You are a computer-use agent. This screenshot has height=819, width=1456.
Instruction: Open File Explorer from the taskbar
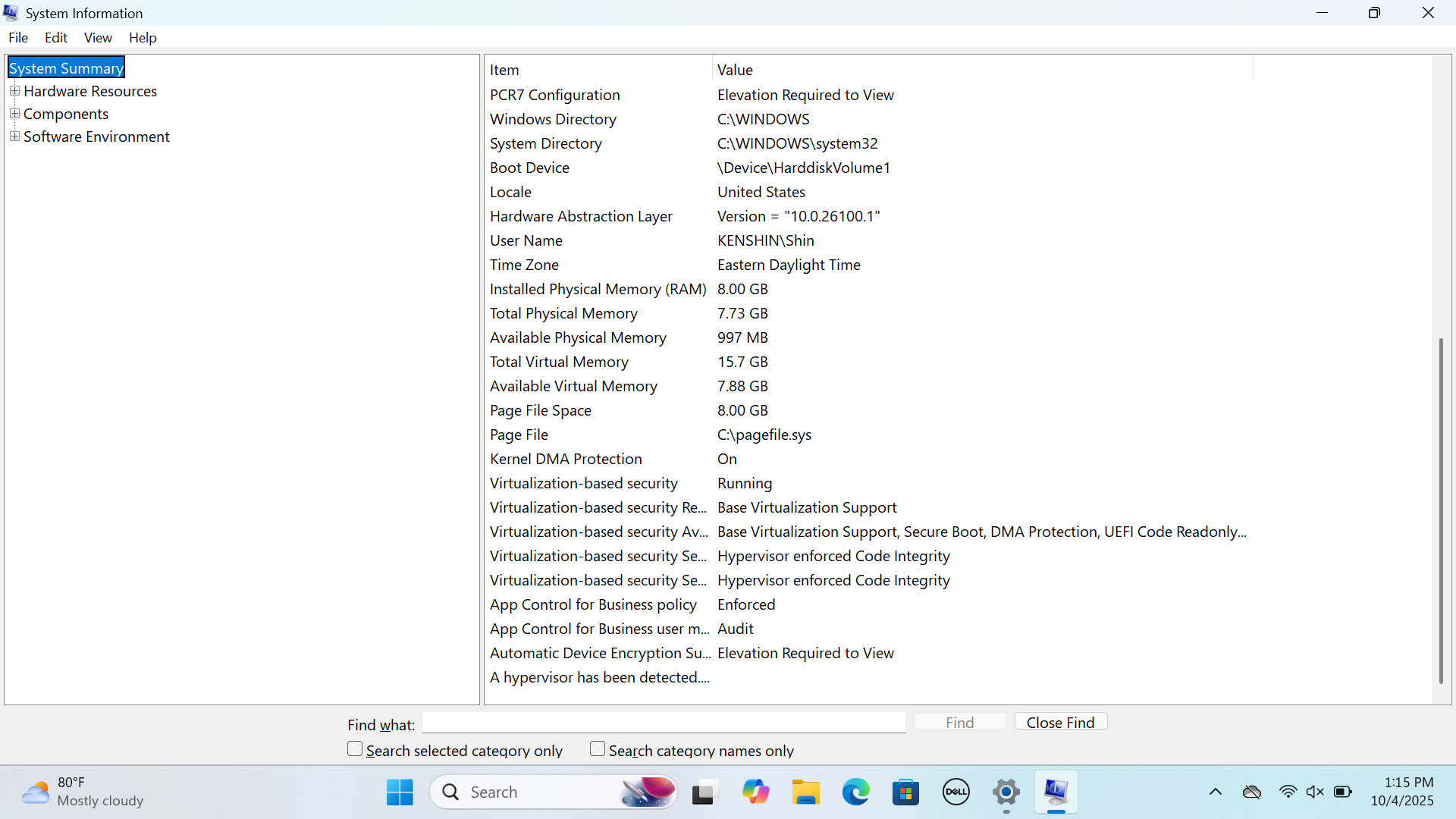click(806, 791)
